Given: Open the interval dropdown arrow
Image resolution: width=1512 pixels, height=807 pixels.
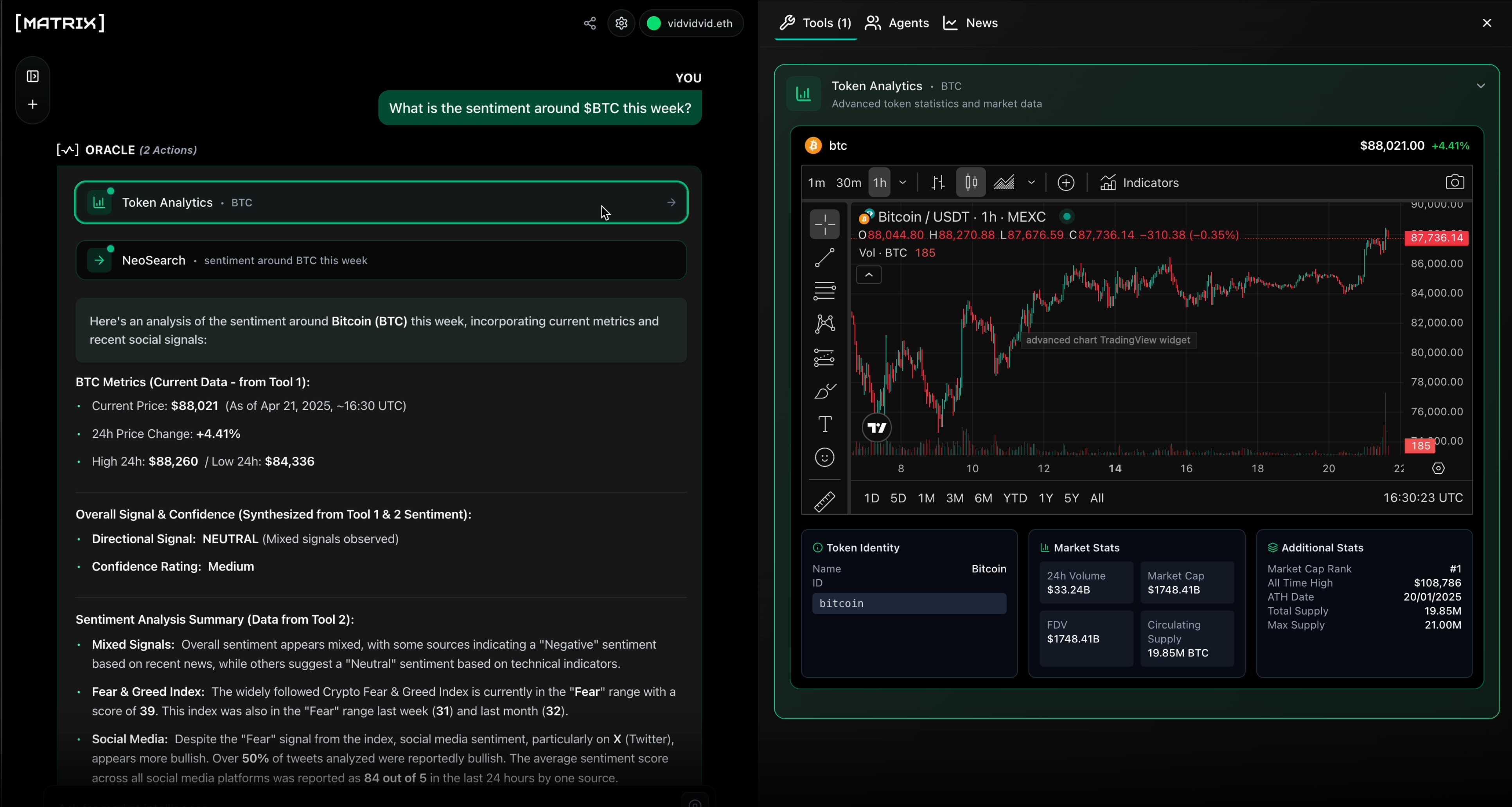Looking at the screenshot, I should coord(903,183).
